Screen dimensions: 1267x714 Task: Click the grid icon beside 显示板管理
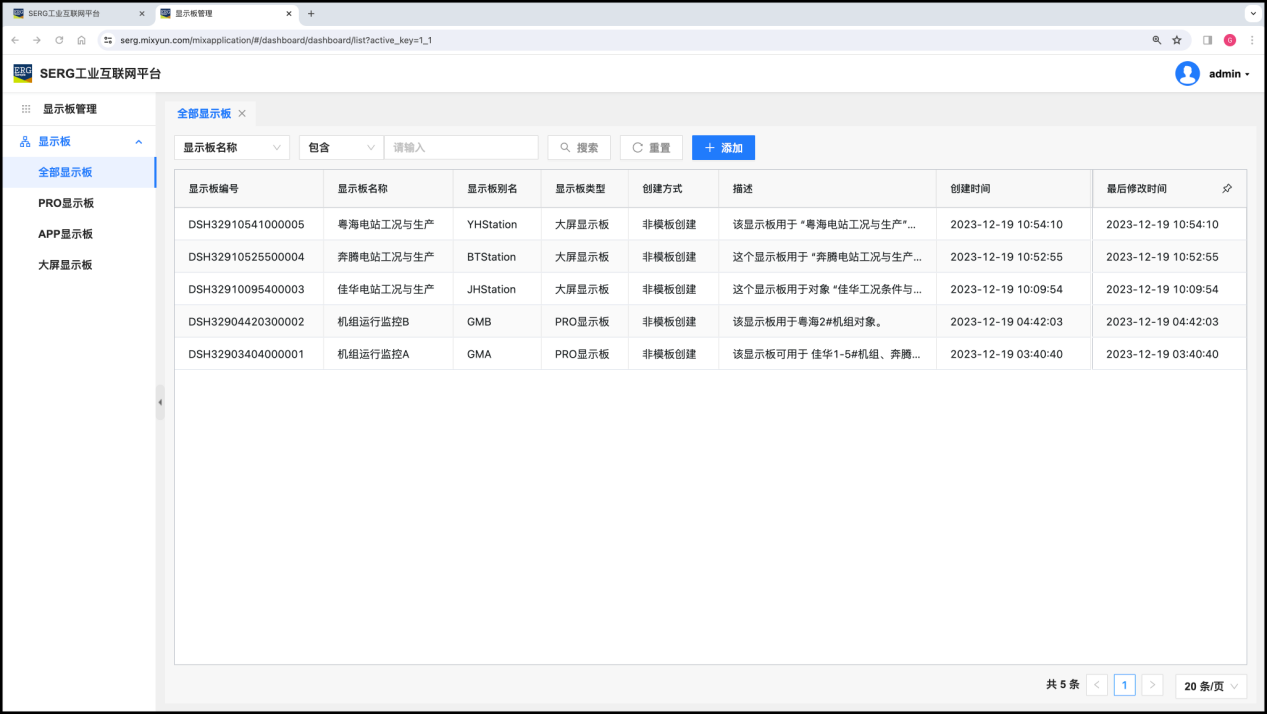click(26, 109)
